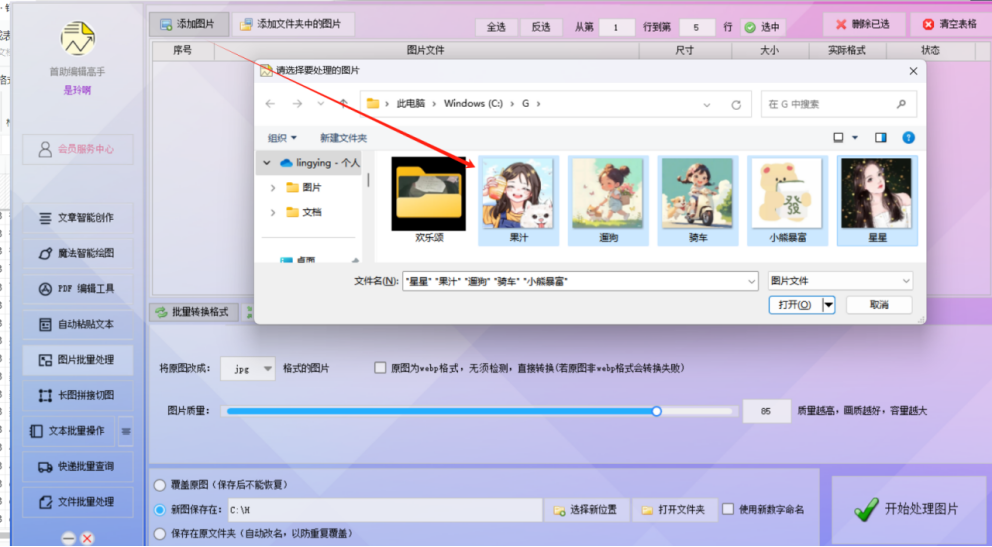Image resolution: width=992 pixels, height=547 pixels.
Task: Collapse the lingying - 个人 tree node
Action: point(267,163)
